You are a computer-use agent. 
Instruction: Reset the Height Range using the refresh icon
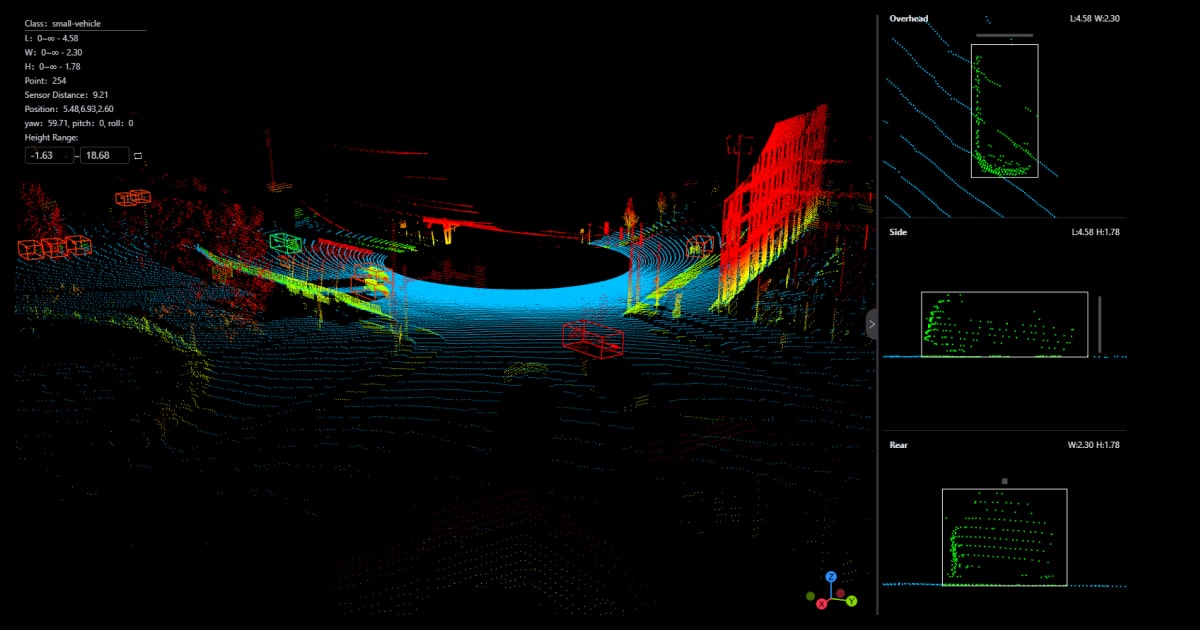click(x=137, y=155)
